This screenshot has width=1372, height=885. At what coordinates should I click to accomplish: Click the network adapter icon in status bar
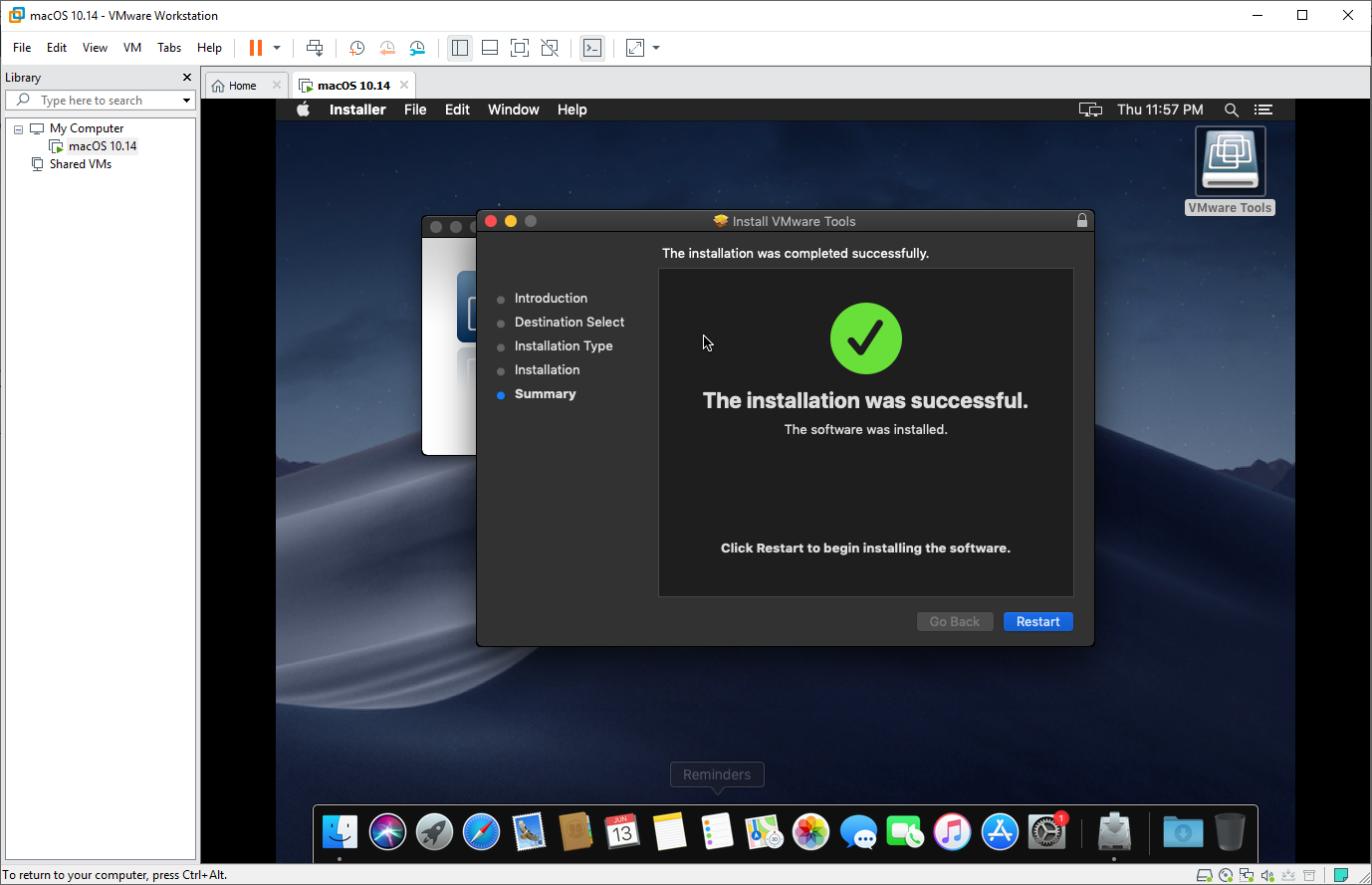click(x=1247, y=874)
